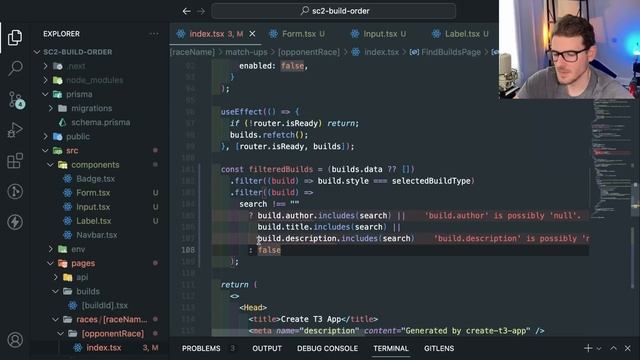Click breadcrumb FindBuildsPage symbol
The image size is (640, 360).
pos(445,52)
